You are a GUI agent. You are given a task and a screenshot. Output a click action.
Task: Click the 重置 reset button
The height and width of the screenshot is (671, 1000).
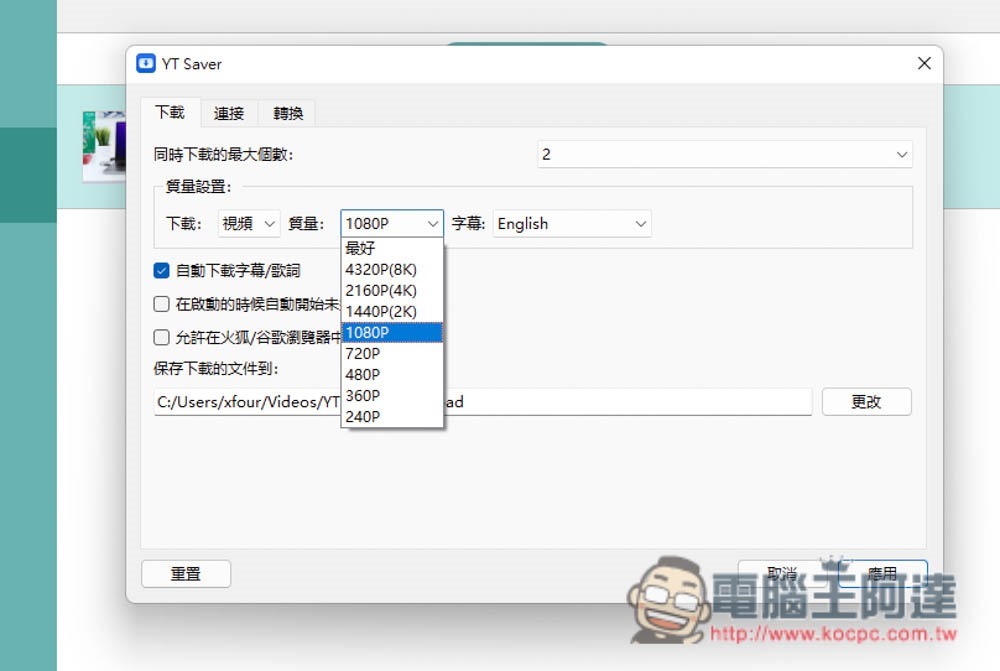[186, 573]
